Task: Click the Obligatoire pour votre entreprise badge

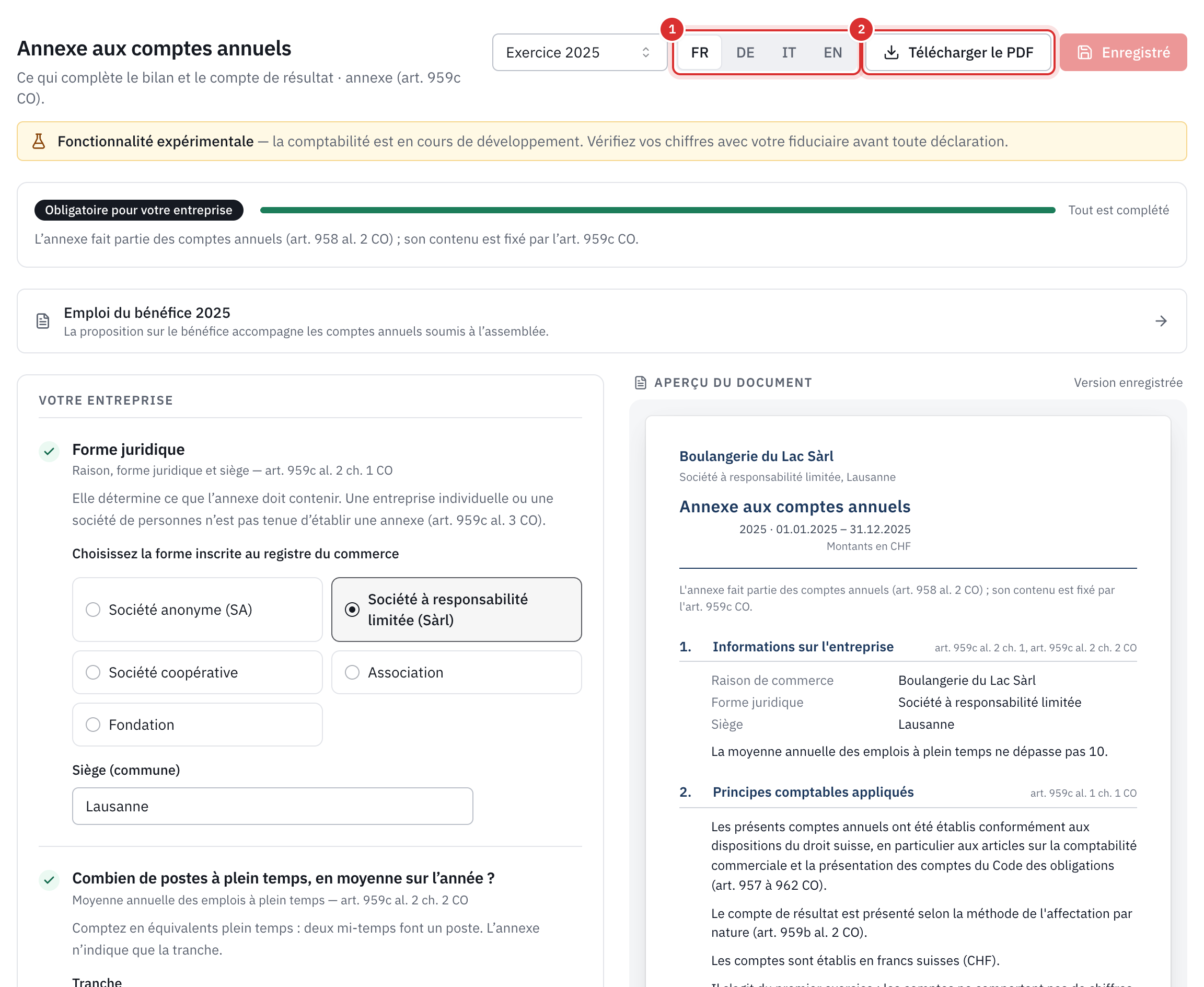Action: click(x=138, y=210)
